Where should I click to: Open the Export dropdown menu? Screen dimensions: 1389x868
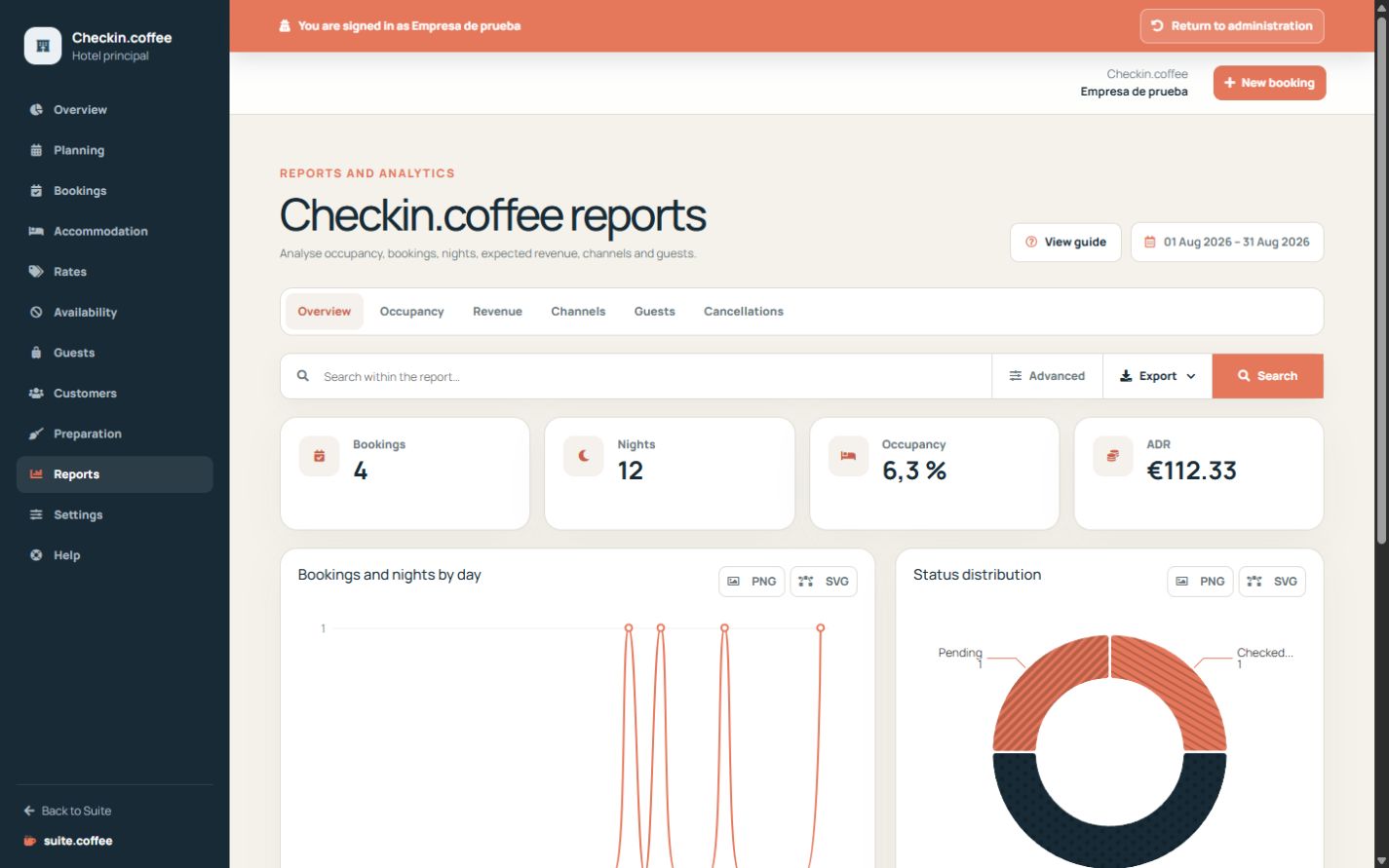point(1157,376)
